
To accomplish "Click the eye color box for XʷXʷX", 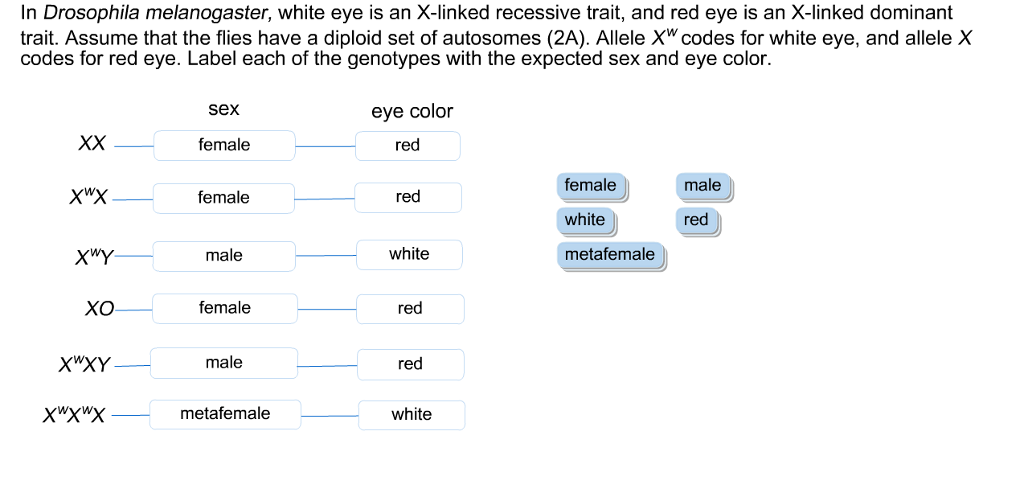I will coord(411,415).
